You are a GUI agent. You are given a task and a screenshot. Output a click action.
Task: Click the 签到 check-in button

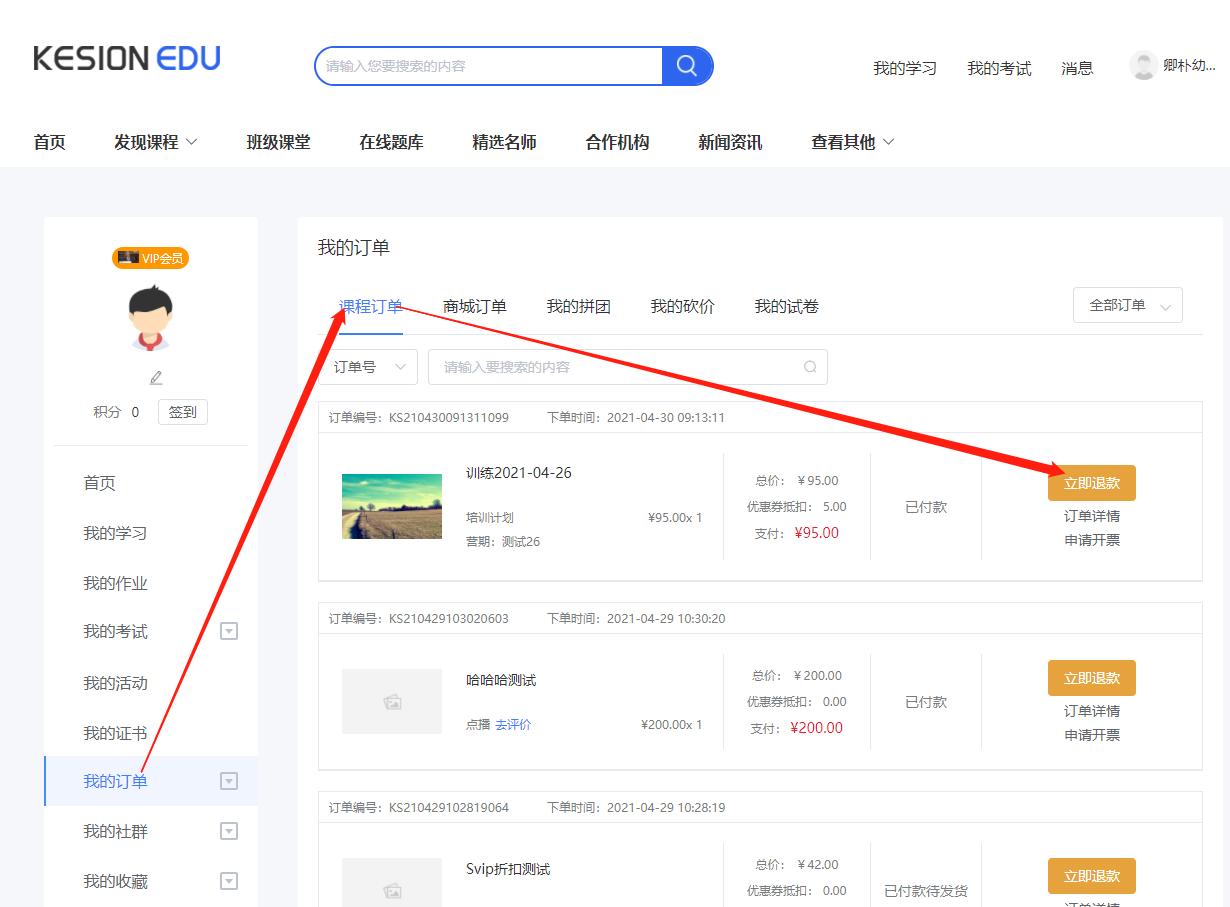183,412
